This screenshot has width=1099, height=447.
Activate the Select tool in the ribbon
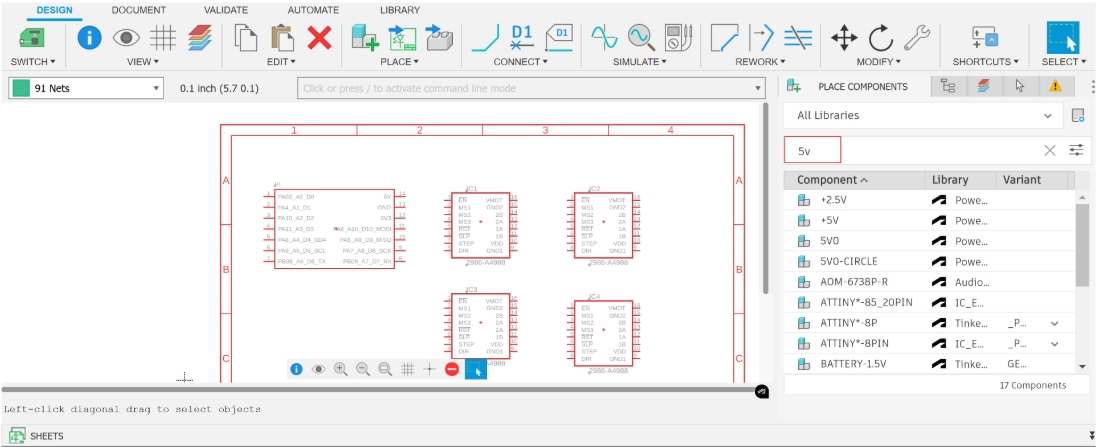point(1063,37)
